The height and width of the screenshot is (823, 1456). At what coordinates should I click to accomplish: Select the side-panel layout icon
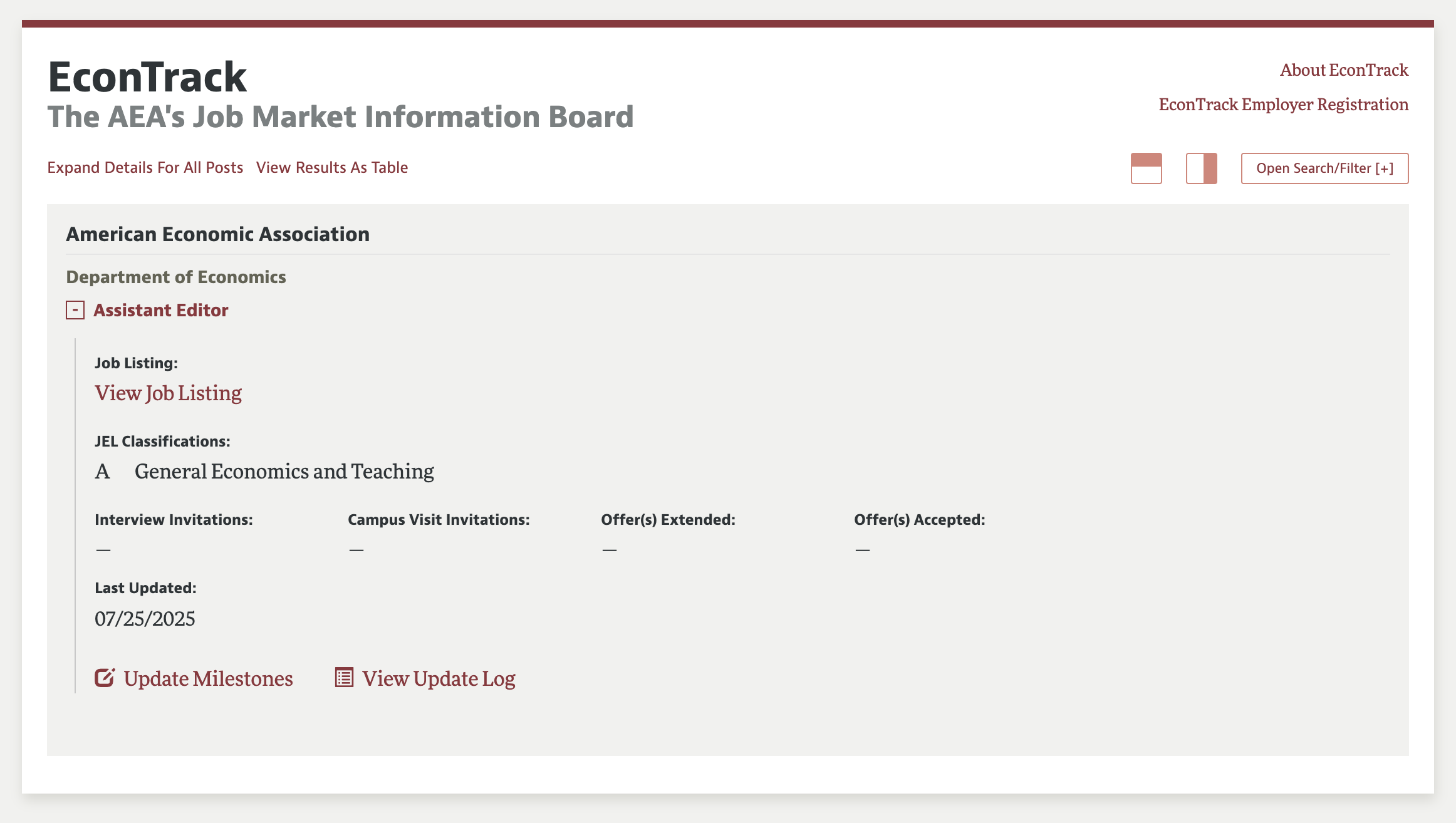[x=1201, y=168]
